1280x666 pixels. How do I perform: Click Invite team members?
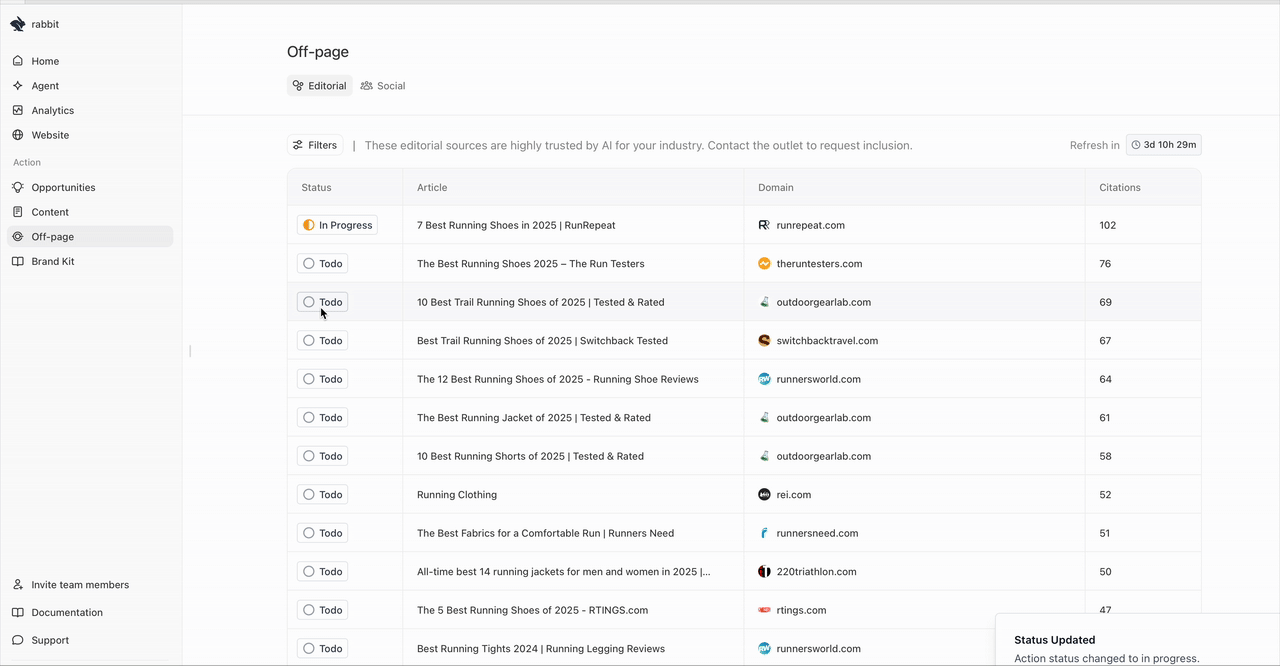point(80,585)
